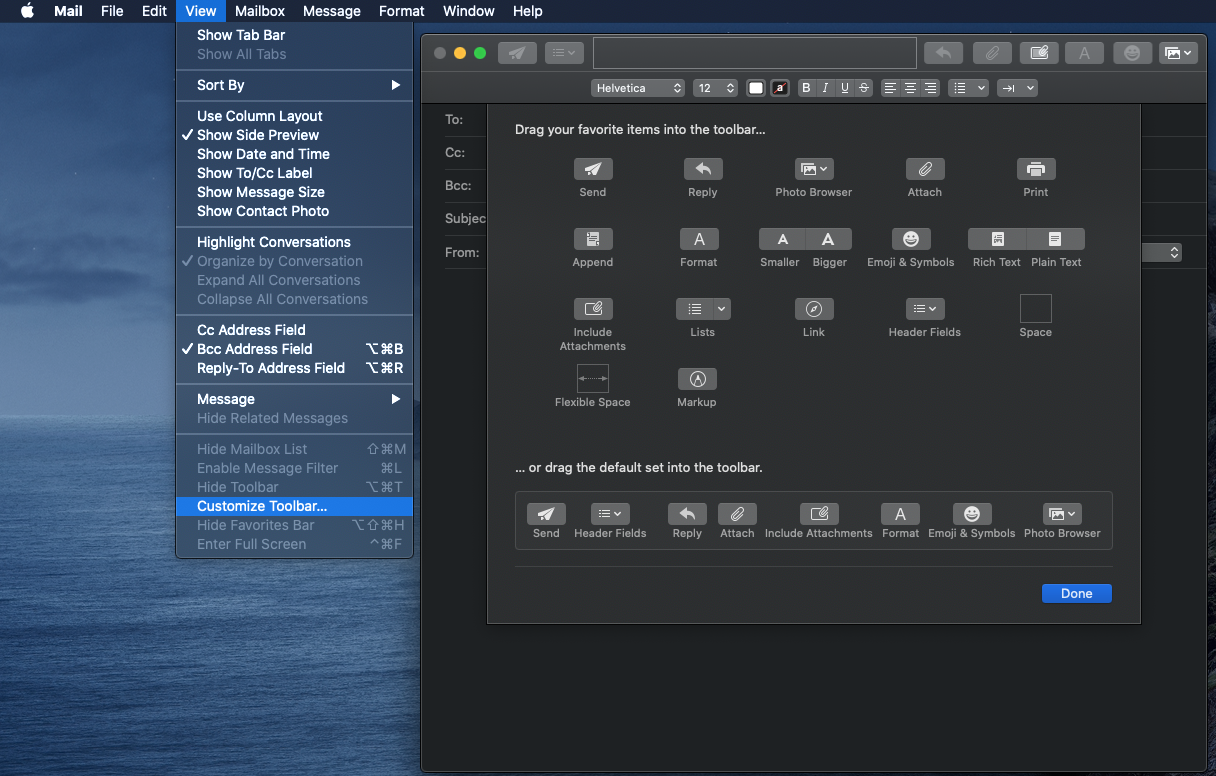1216x776 pixels.
Task: Open the font size 12 dropdown
Action: 716,88
